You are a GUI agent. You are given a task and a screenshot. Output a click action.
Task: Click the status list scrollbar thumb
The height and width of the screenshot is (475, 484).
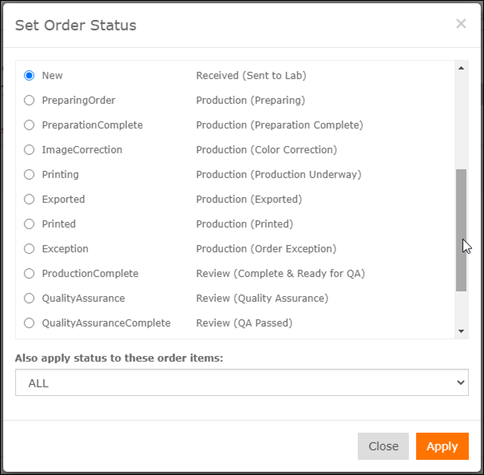point(461,230)
